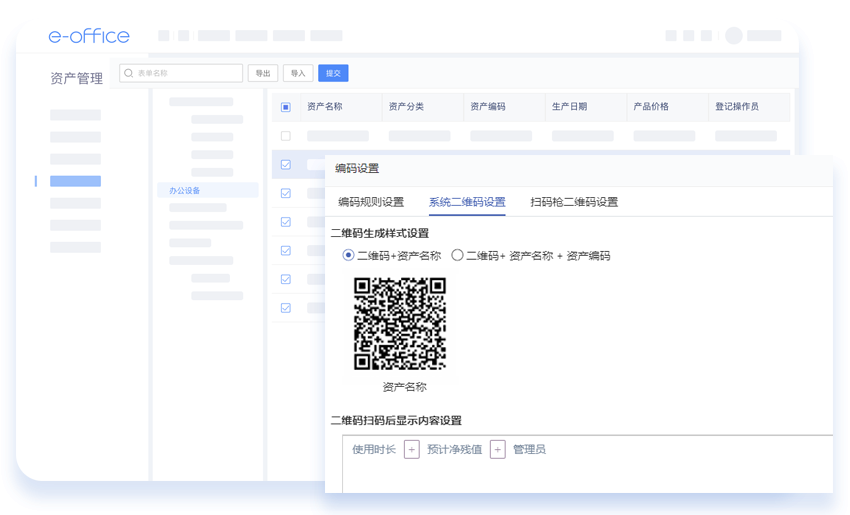Check the unchecked checkbox in first table row
Viewport: 850px width, 515px height.
[x=286, y=136]
